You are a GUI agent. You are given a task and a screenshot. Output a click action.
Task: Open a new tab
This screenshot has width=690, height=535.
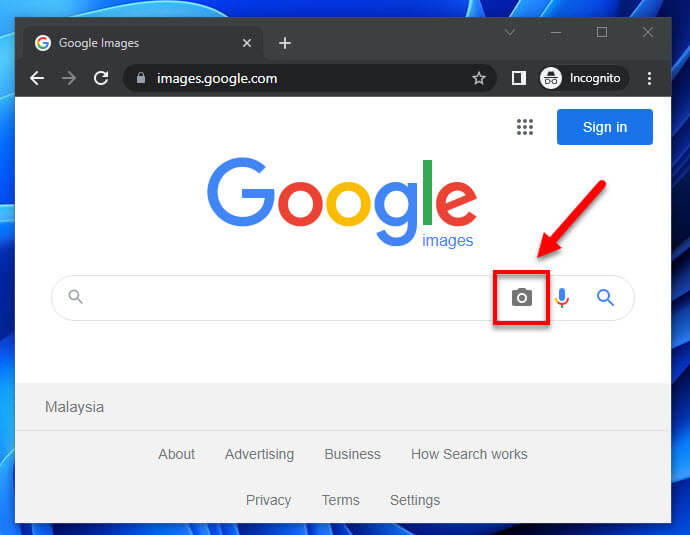285,43
